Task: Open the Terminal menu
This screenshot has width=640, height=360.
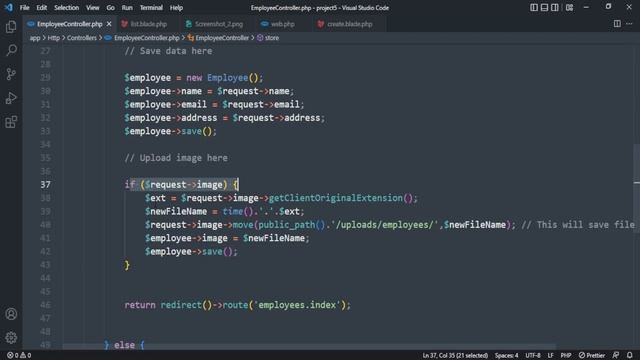Action: [151, 7]
